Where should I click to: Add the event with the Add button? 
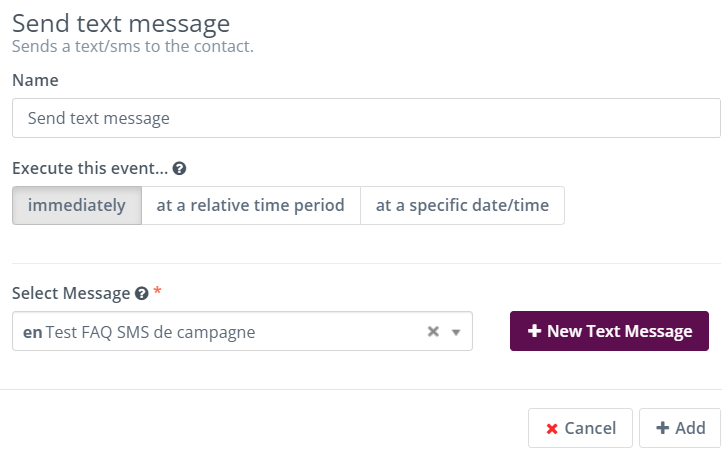click(x=680, y=428)
